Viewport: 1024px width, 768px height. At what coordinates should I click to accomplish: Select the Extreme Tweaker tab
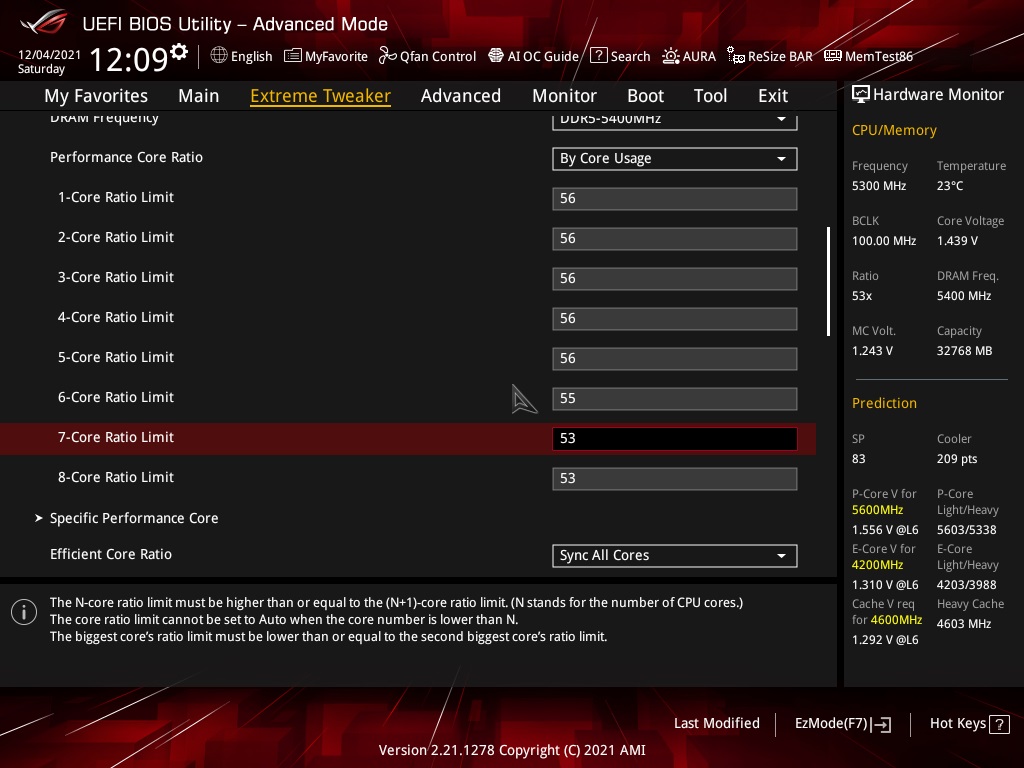pyautogui.click(x=321, y=96)
